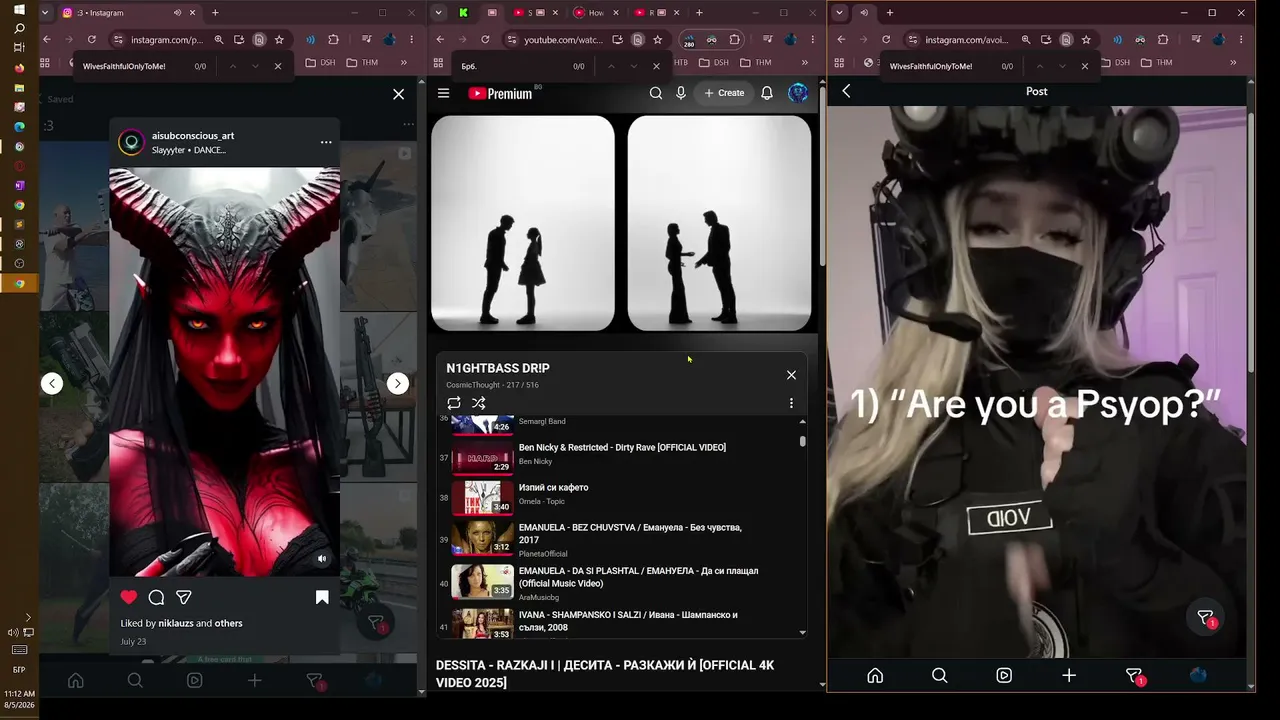Switch to the Kick tab in YouTube window
1280x720 pixels.
pos(464,13)
